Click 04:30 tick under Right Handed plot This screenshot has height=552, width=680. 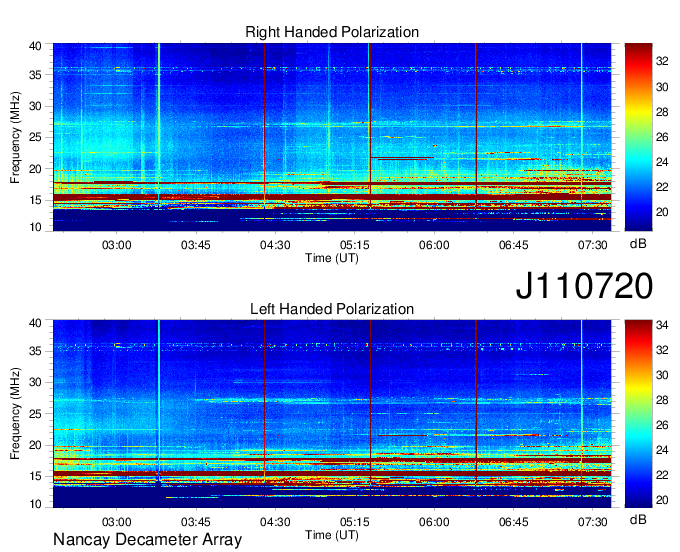275,245
